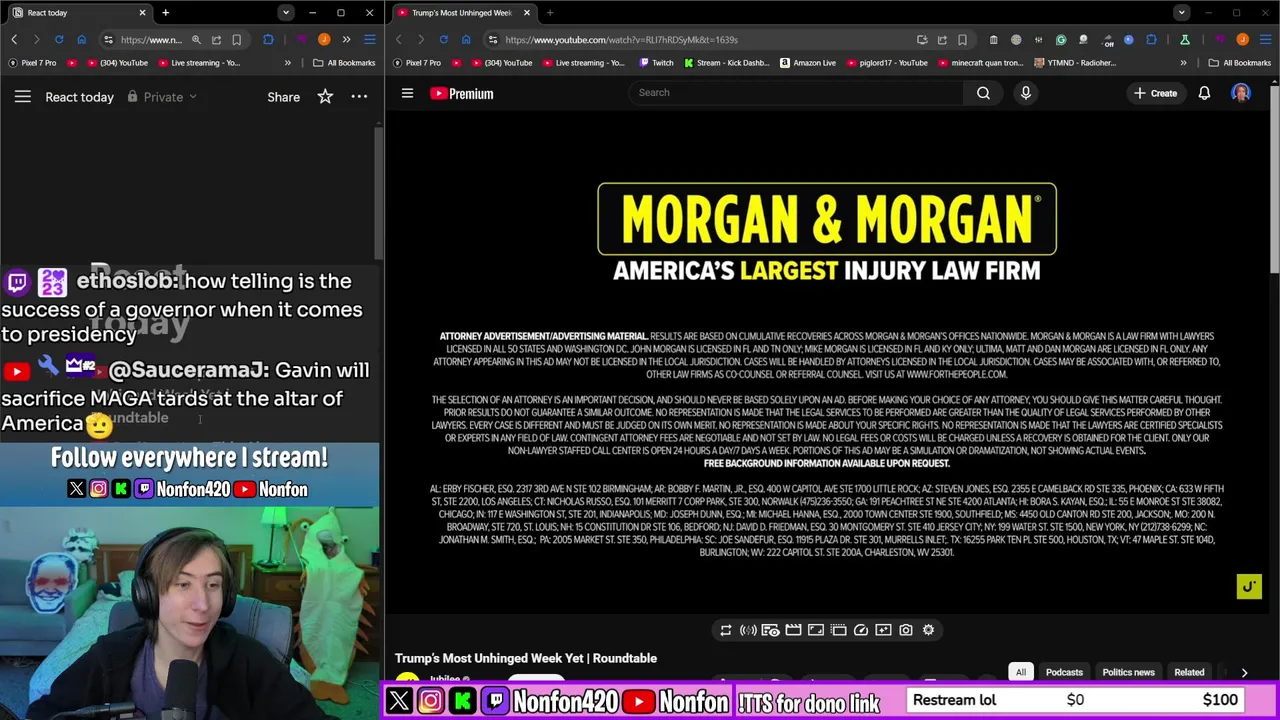The image size is (1280, 720).
Task: Go back in the left browser window
Action: (14, 39)
